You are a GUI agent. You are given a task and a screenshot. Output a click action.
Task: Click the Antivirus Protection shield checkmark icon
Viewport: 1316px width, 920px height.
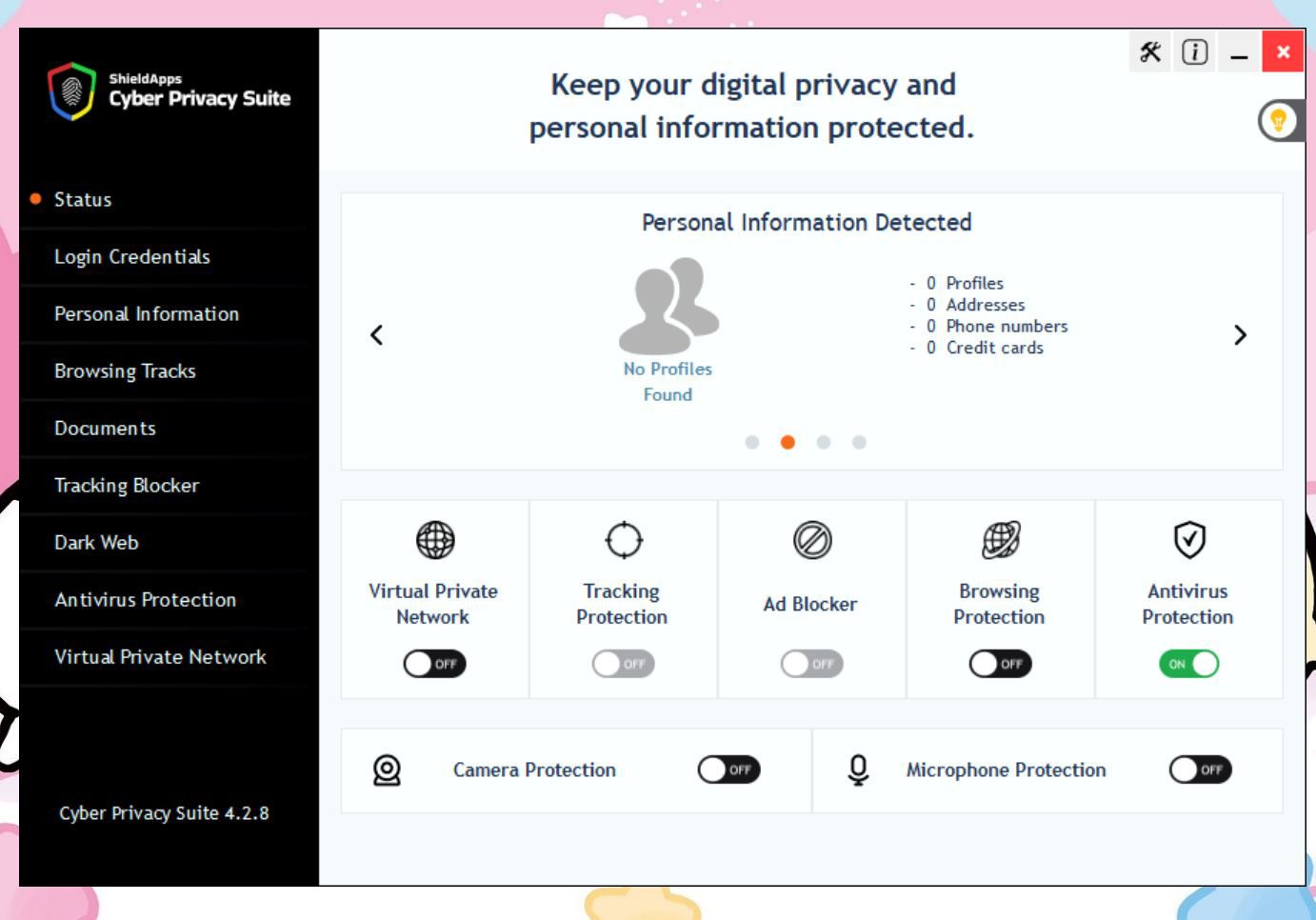(1189, 540)
